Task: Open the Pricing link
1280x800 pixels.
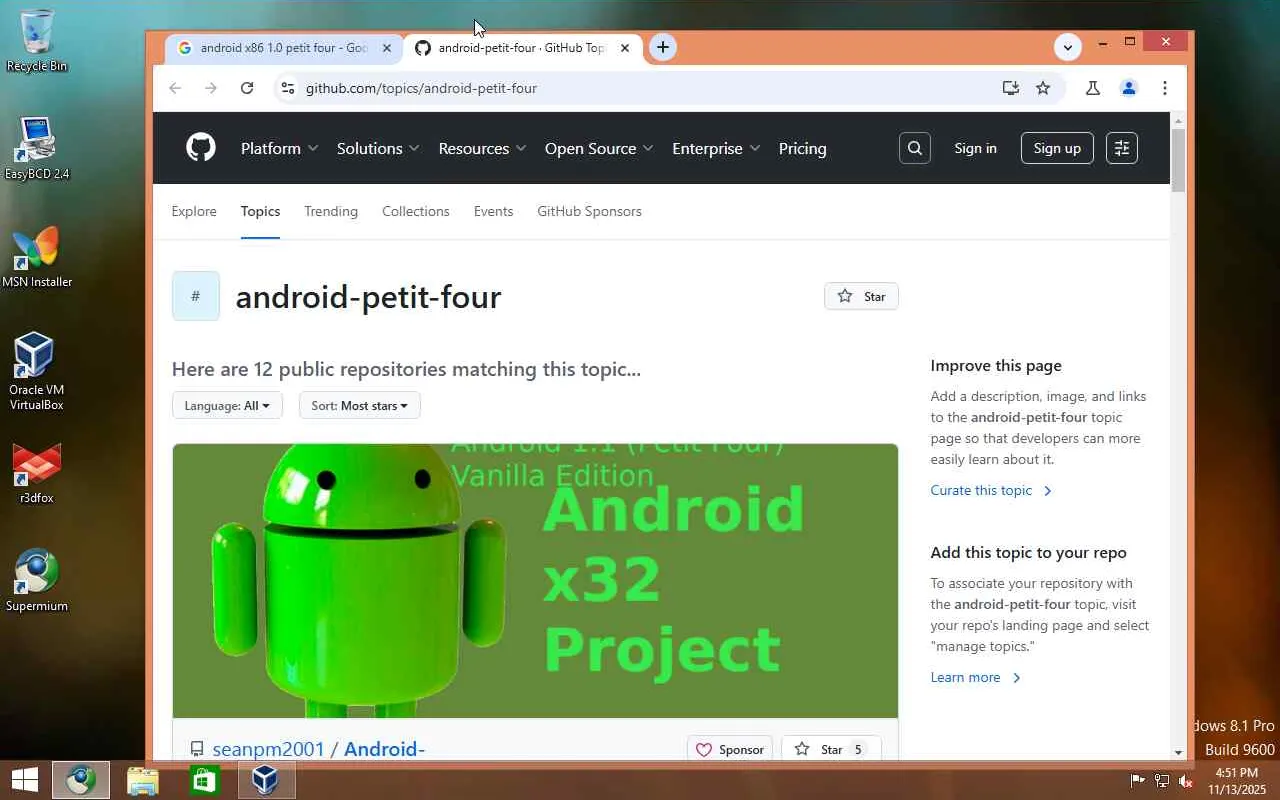Action: tap(802, 148)
